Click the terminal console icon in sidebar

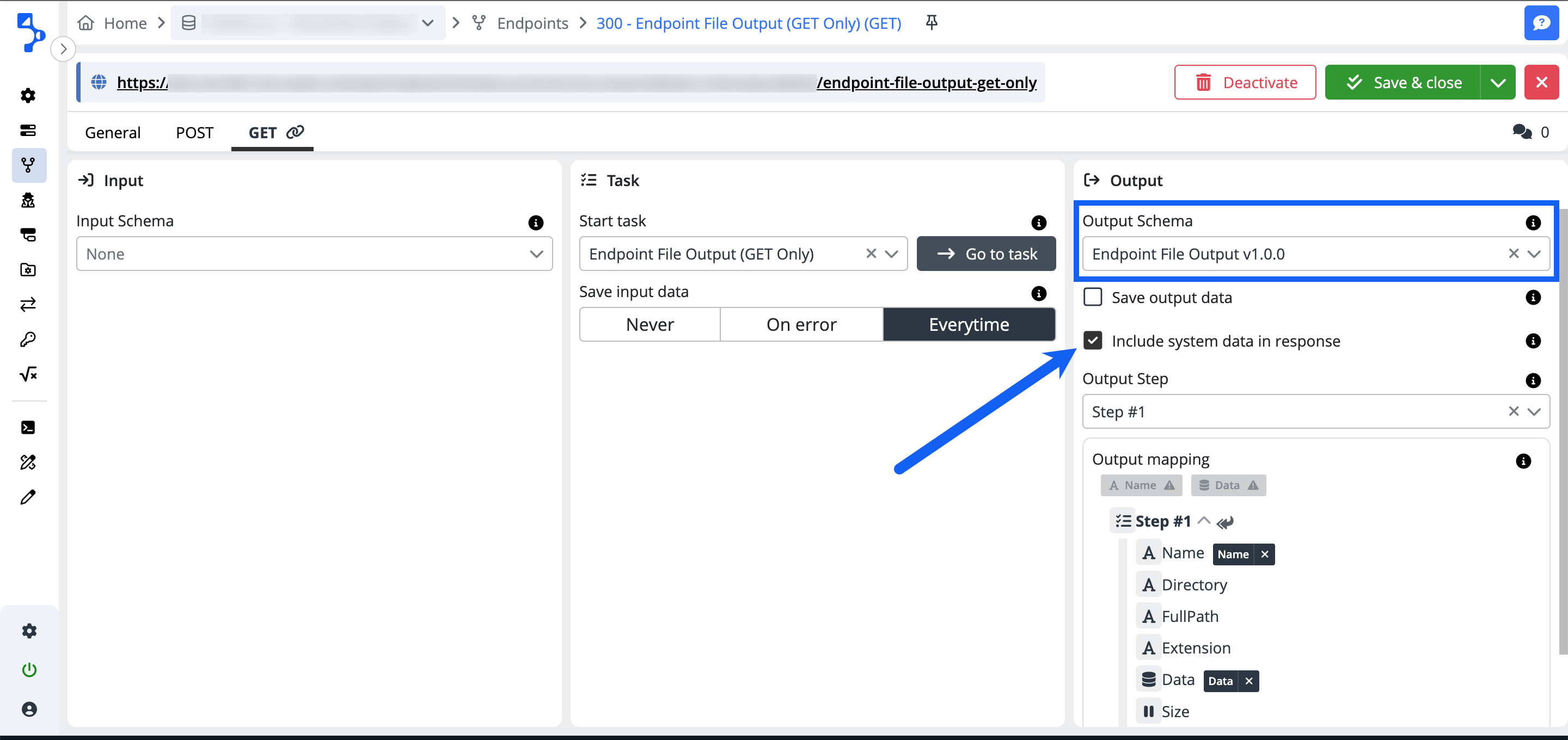(28, 427)
